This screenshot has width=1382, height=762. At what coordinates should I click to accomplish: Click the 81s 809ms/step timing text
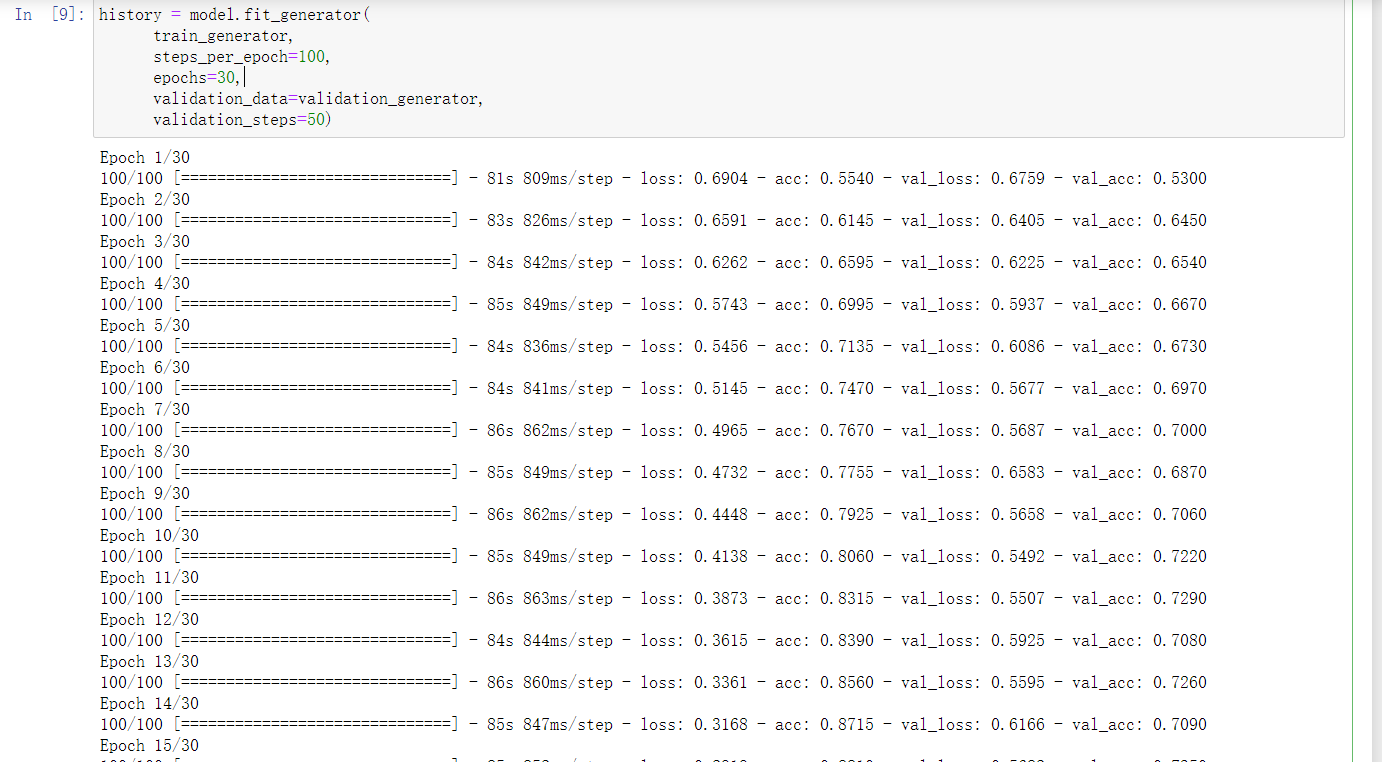pyautogui.click(x=550, y=179)
